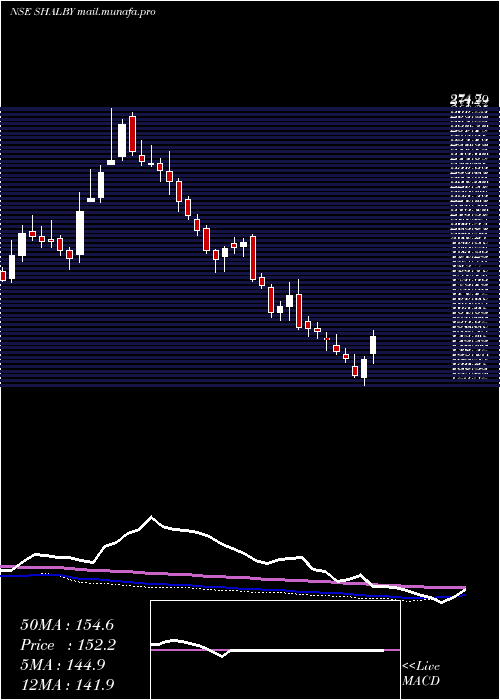The width and height of the screenshot is (500, 700).
Task: Click the 'NSE SHALBY mail.munafa.pro' title text
Action: [x=83, y=12]
